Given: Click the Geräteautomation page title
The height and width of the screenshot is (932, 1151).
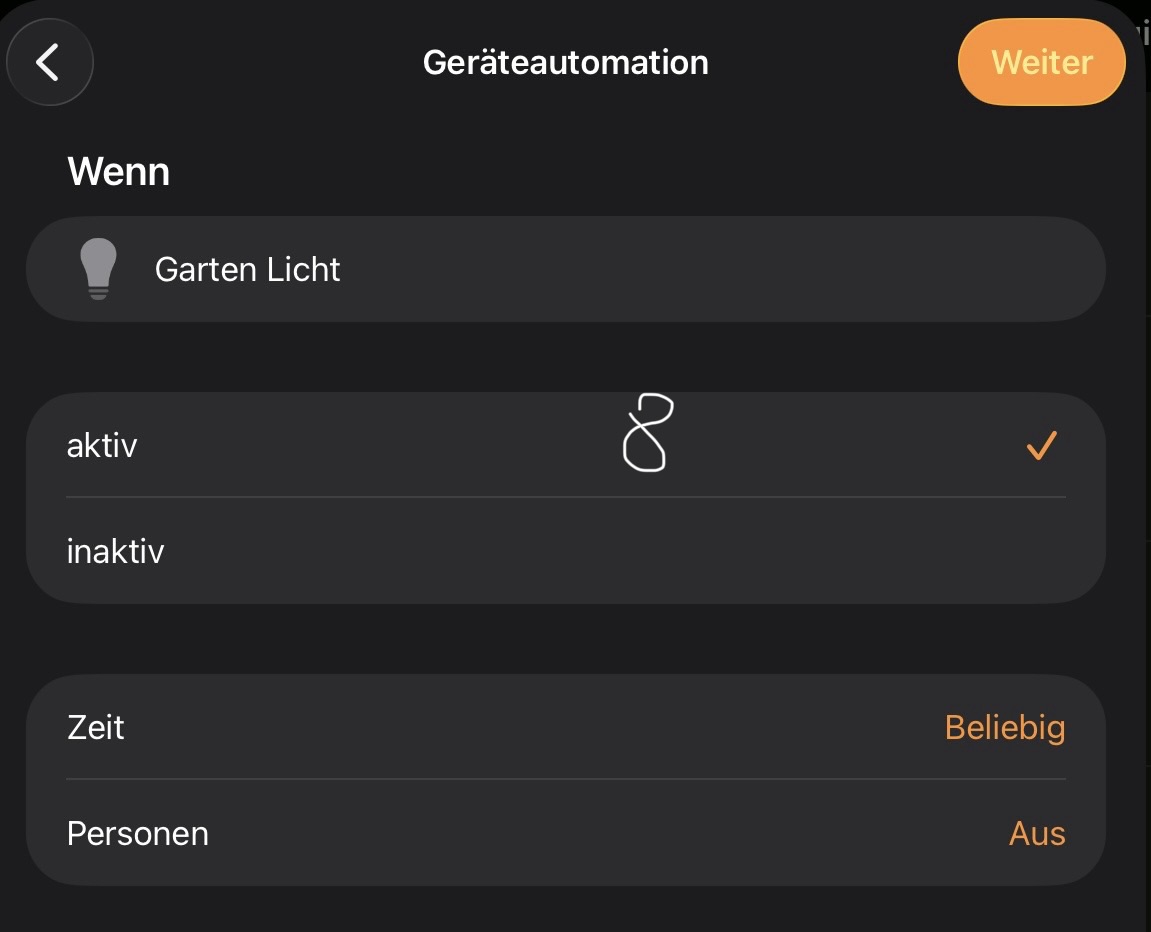Looking at the screenshot, I should pyautogui.click(x=565, y=62).
